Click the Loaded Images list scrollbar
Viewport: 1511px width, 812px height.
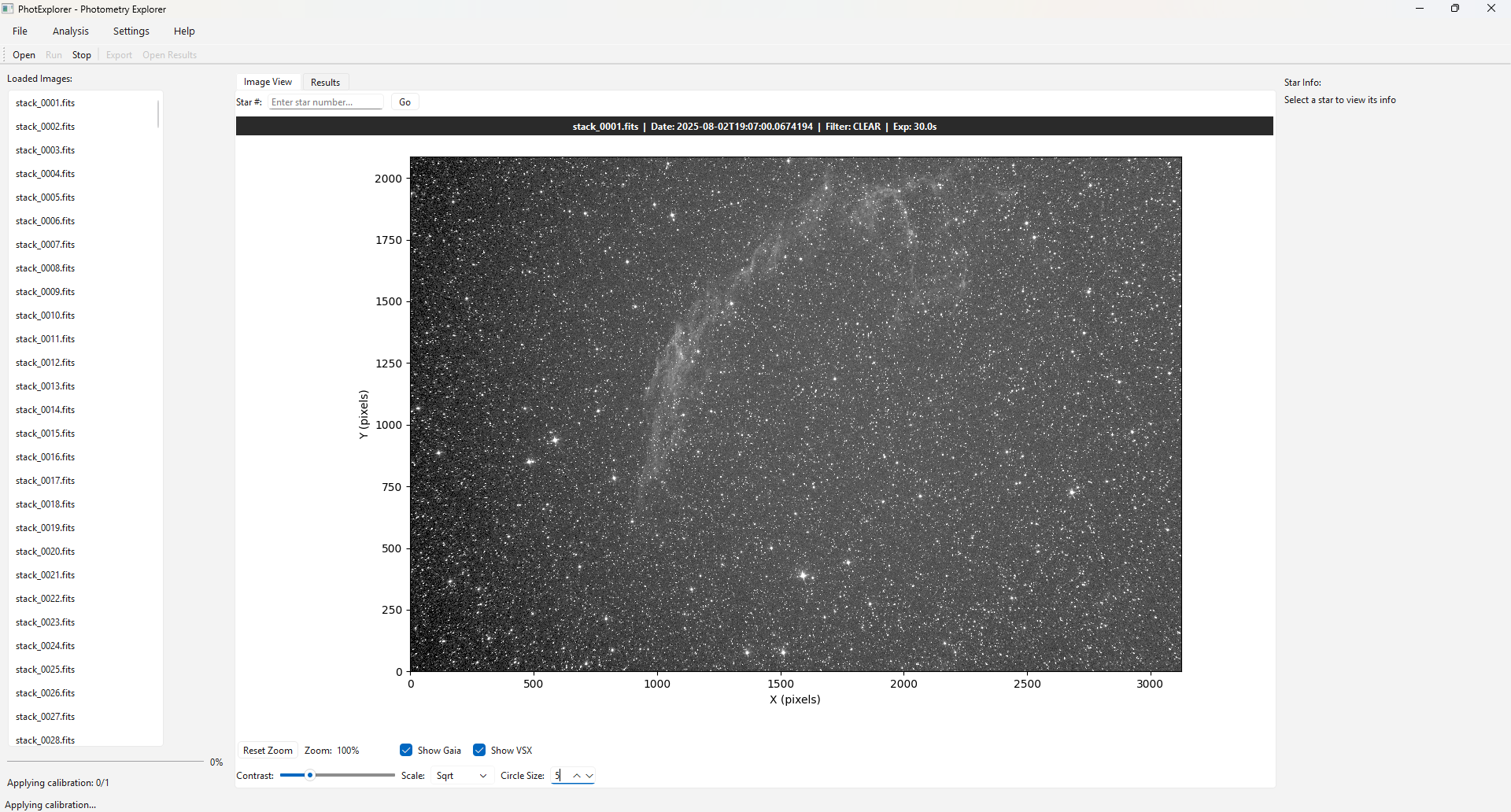[x=158, y=113]
